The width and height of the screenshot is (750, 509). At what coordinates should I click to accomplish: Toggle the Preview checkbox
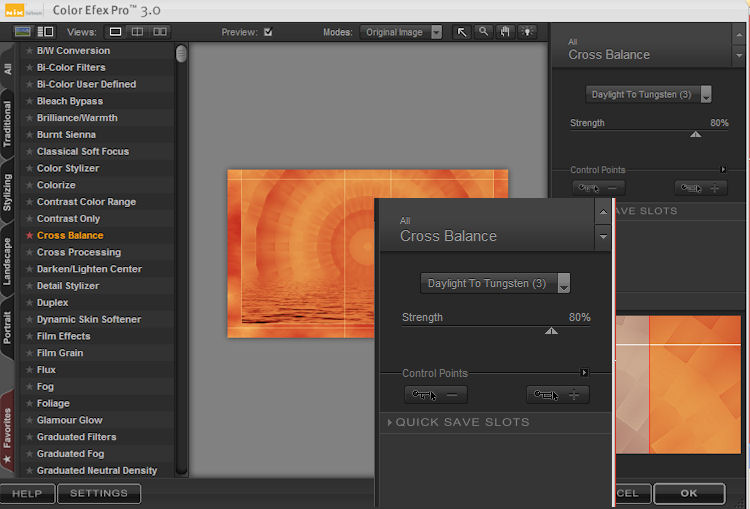pos(268,32)
